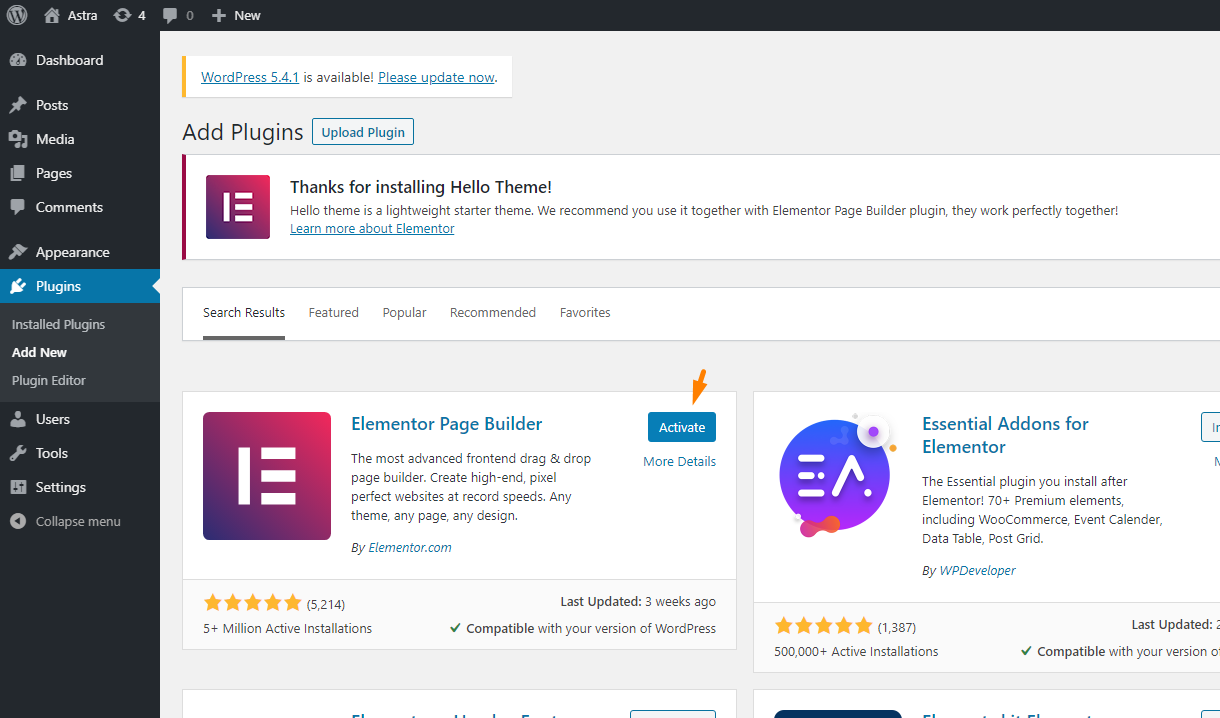Click the Comments icon in sidebar
1220x718 pixels.
tap(18, 207)
